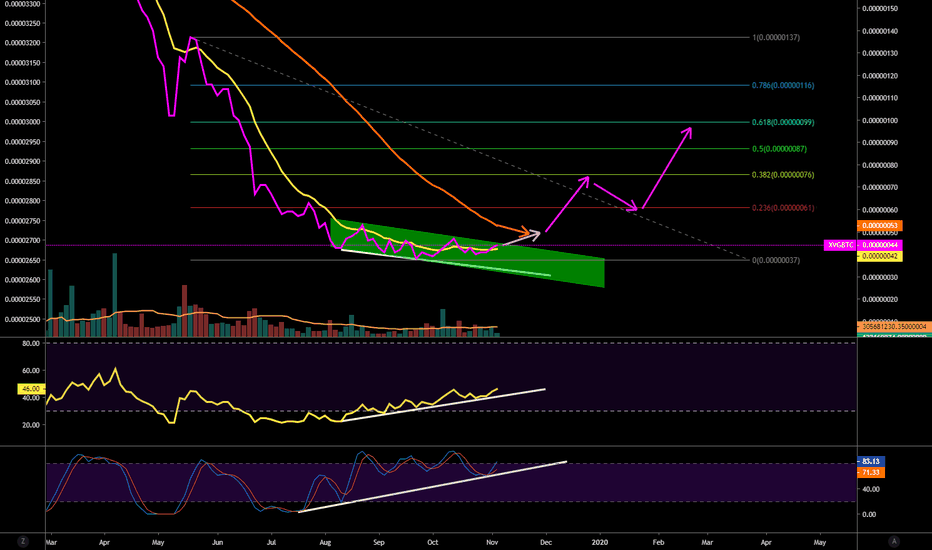
Task: Select the Fibonacci 0.618(0.00000099) level label
Action: [x=783, y=122]
